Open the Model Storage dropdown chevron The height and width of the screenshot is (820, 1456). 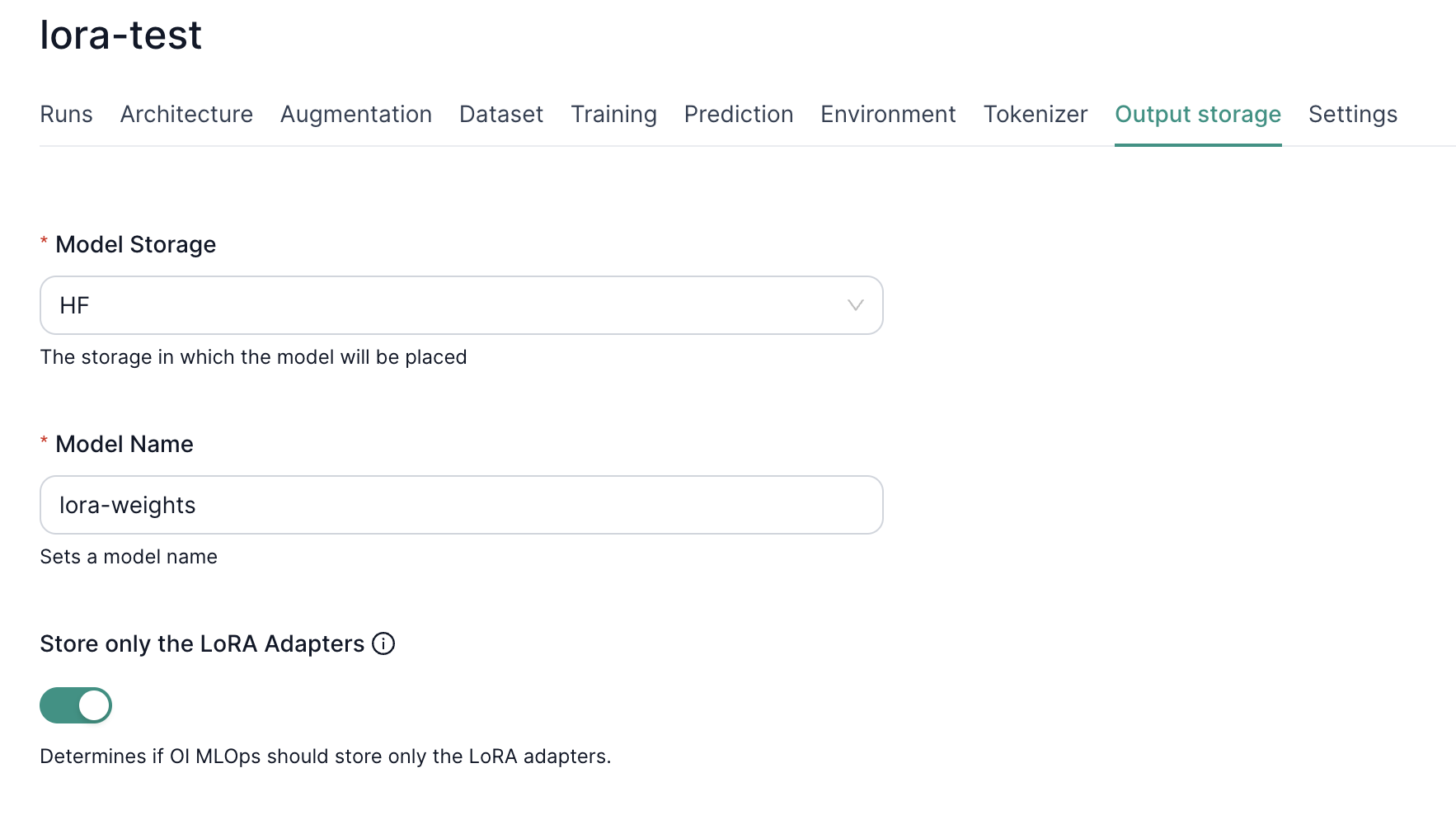click(x=855, y=305)
